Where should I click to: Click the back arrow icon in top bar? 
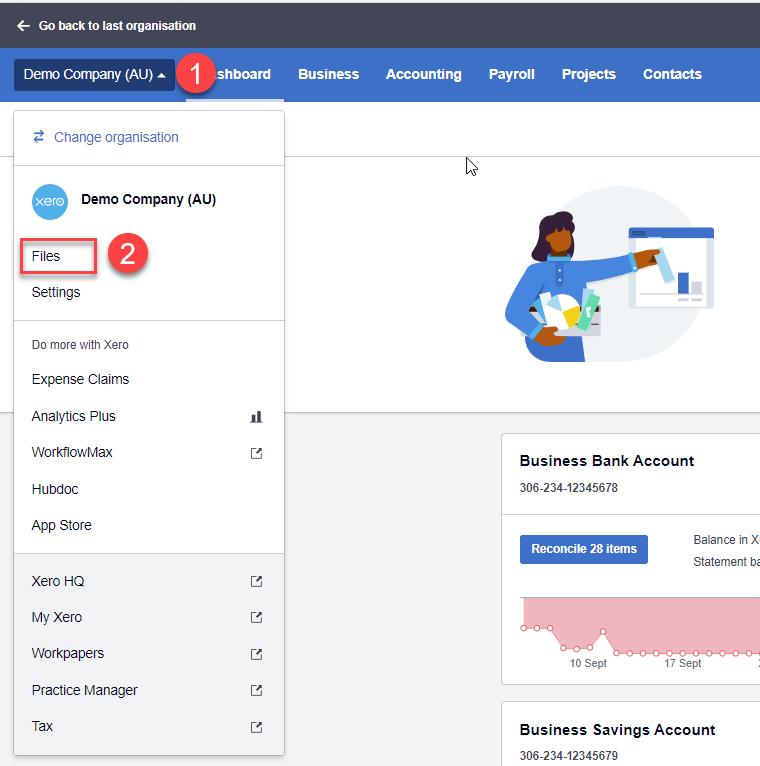(23, 26)
